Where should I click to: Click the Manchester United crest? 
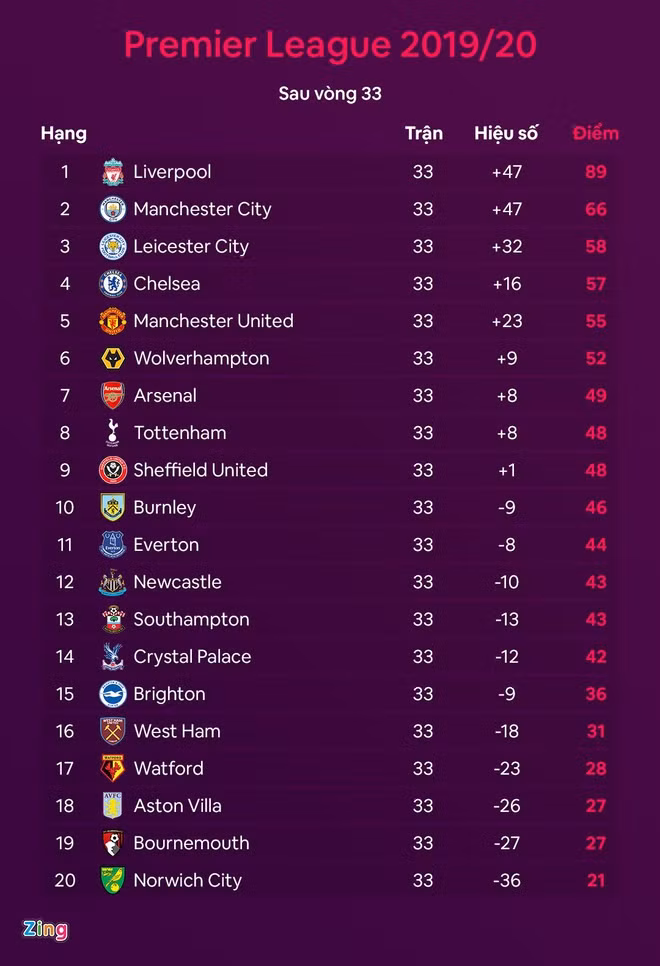(x=113, y=321)
